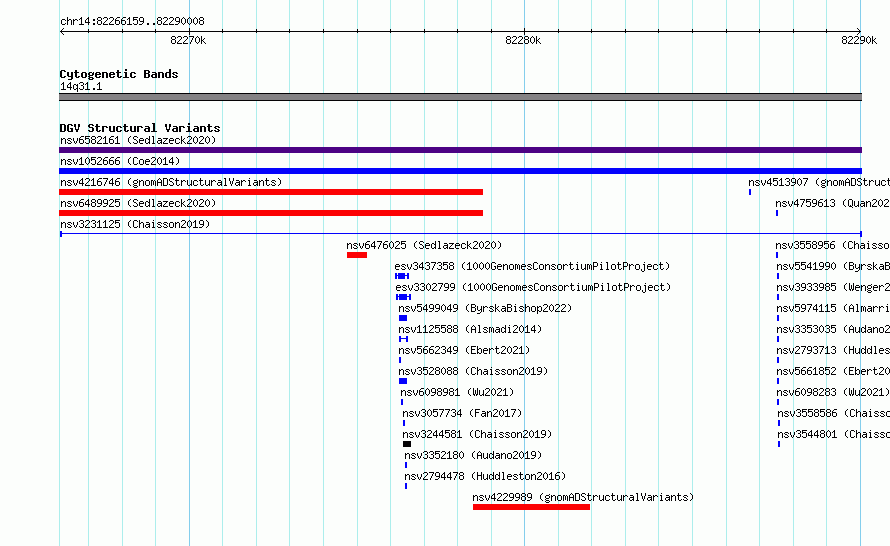Open the nsv5662349 (Ebert2021) label
Viewport: 890px width, 546px height.
point(464,350)
